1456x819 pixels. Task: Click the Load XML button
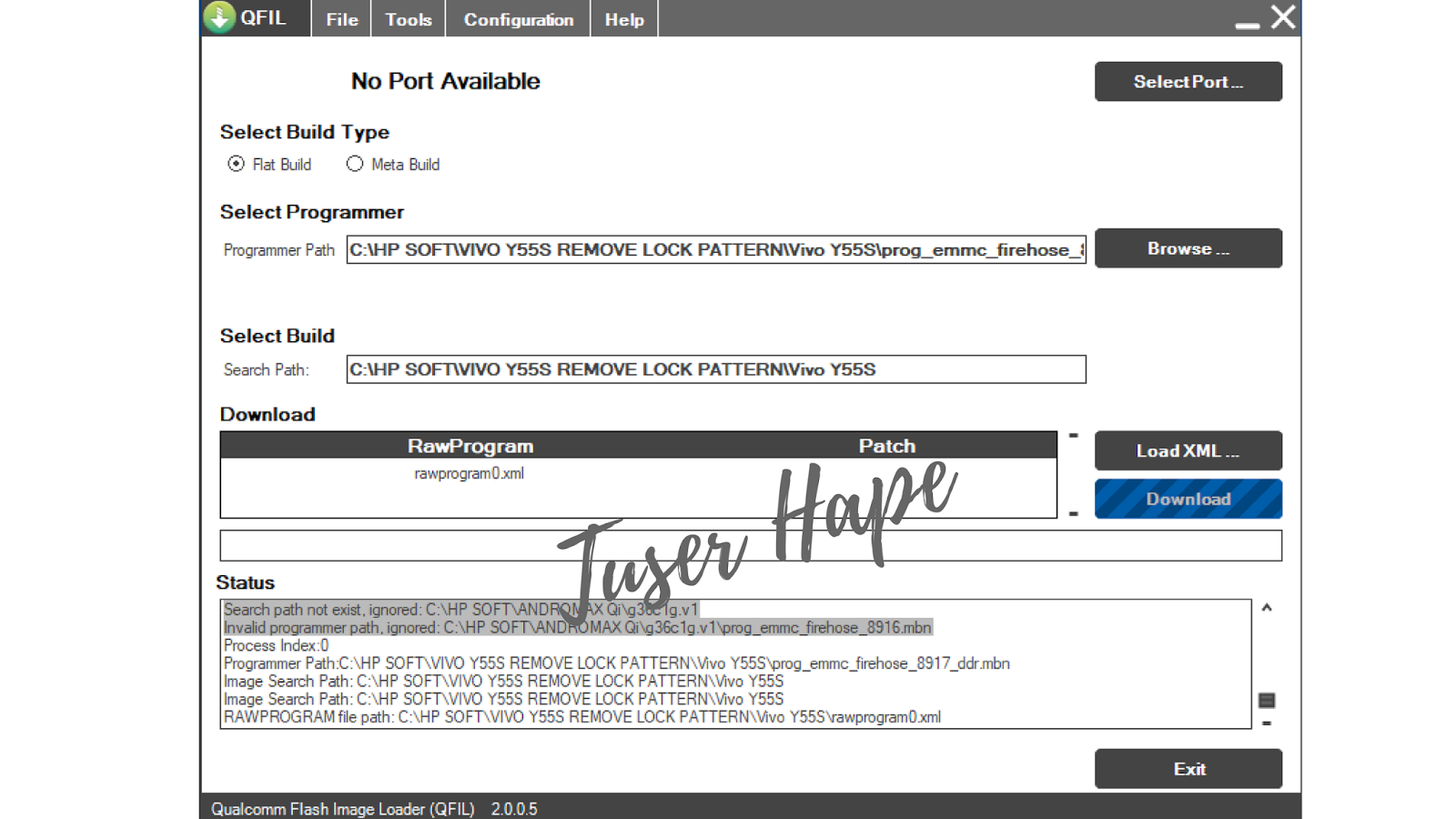1188,450
